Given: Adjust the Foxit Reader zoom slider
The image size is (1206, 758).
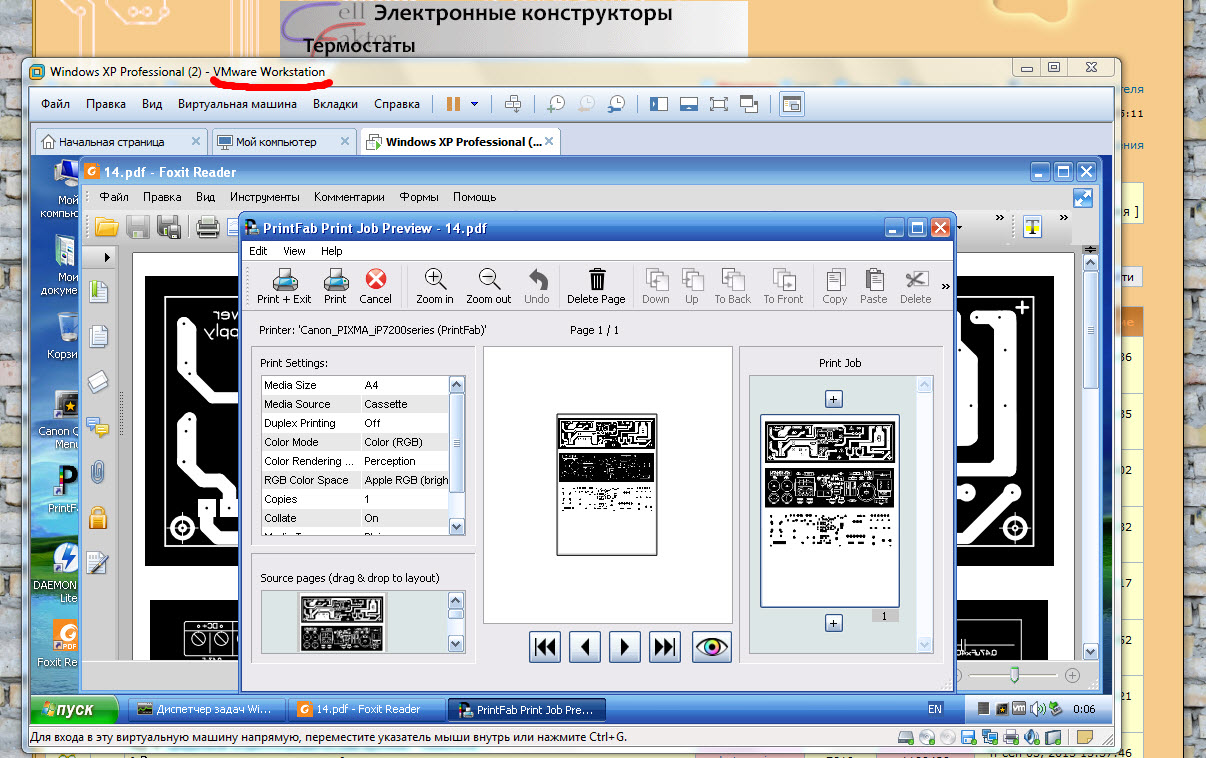Looking at the screenshot, I should [1014, 676].
